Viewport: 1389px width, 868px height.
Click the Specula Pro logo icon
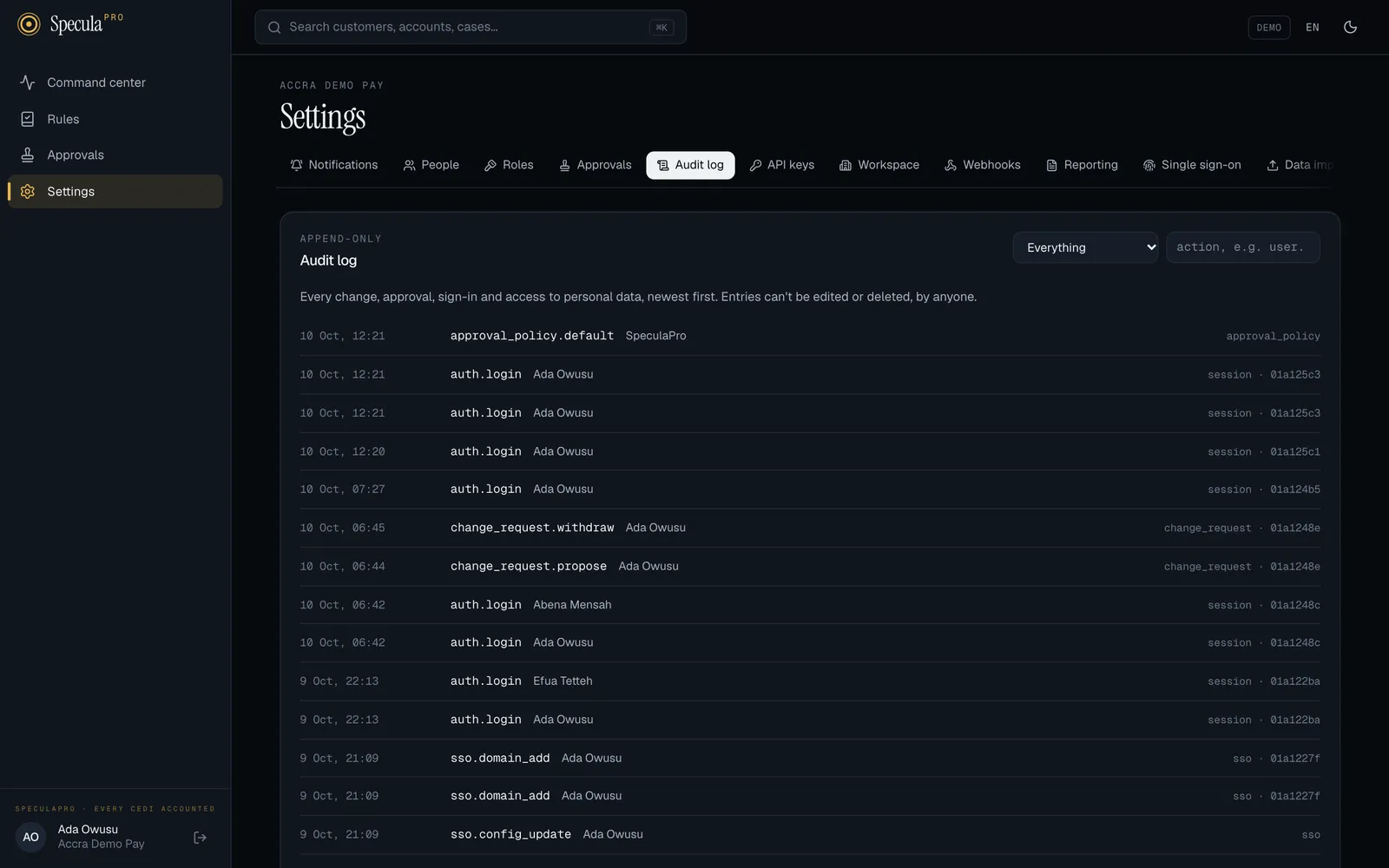pyautogui.click(x=29, y=24)
